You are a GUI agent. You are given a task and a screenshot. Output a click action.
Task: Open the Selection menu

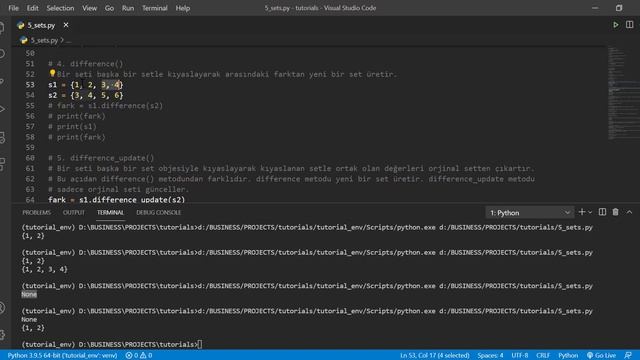[60, 8]
